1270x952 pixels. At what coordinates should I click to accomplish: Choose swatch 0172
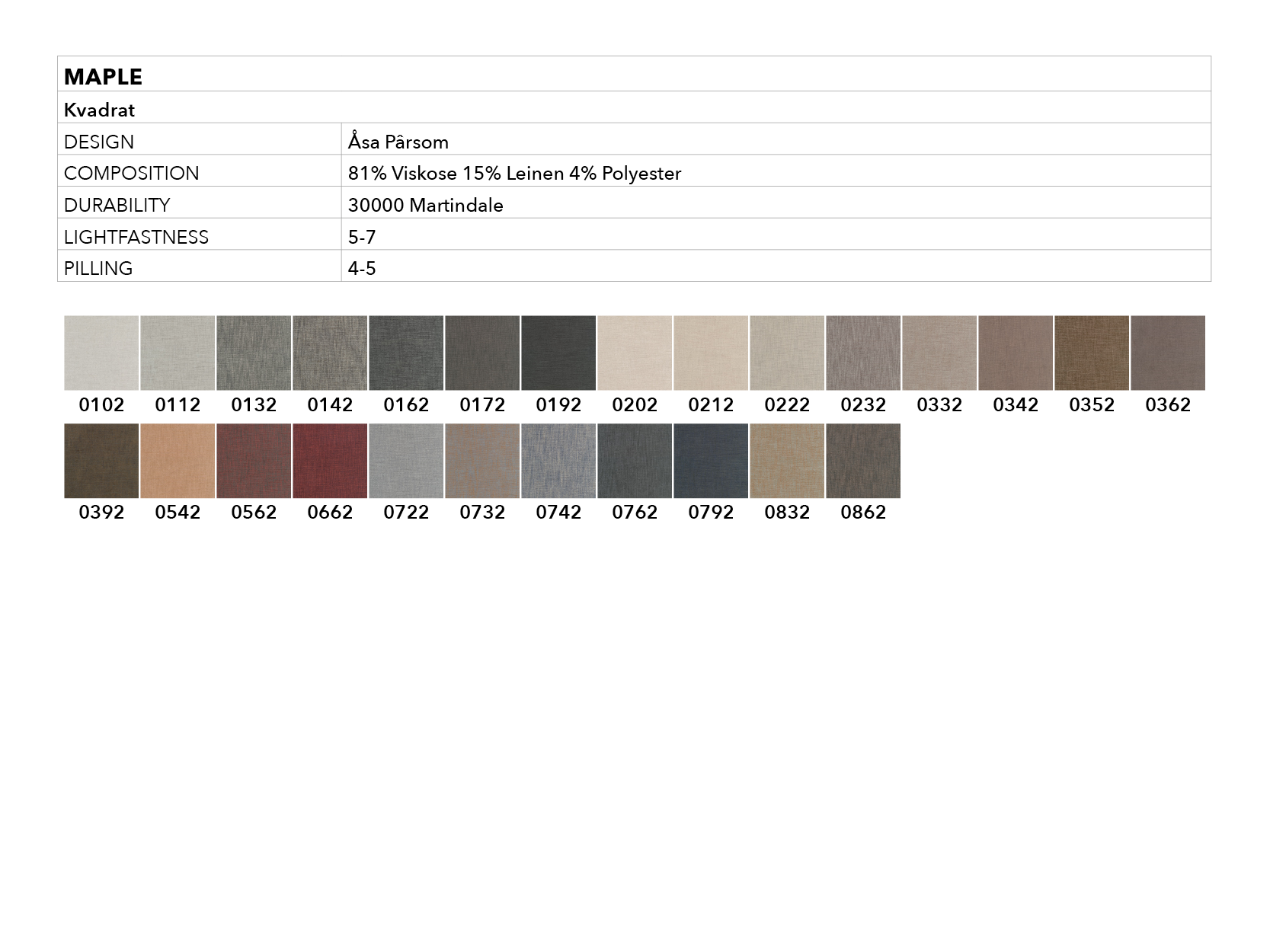click(x=482, y=353)
